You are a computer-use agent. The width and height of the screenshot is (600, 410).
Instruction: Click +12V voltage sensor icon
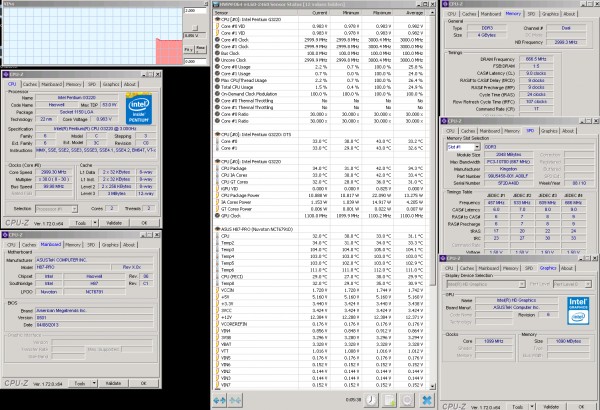point(217,317)
